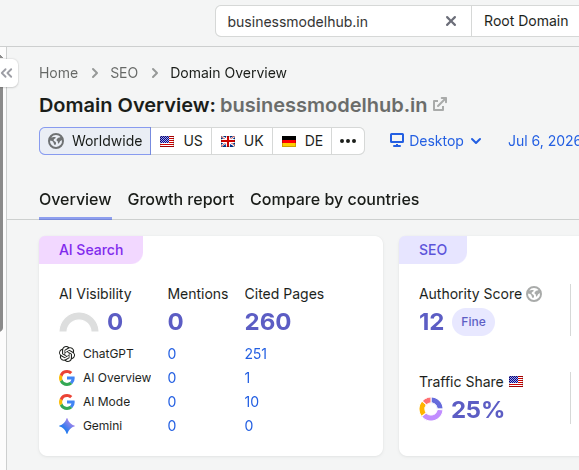Click total Mentions value 0

tap(175, 322)
